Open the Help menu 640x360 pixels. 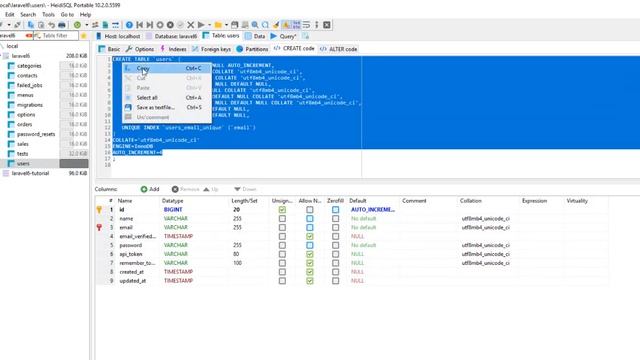click(x=85, y=14)
